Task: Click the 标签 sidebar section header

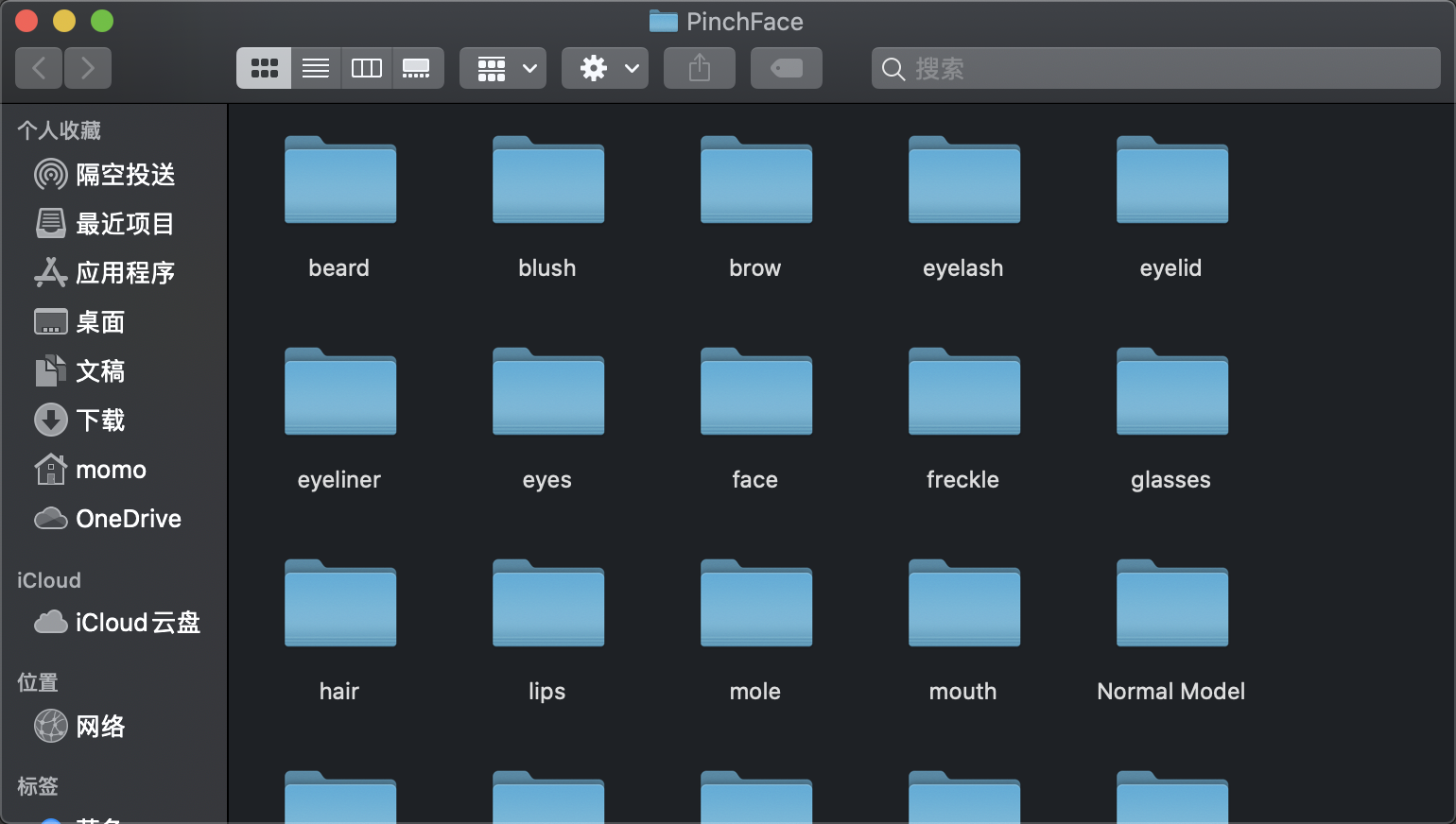Action: pos(38,786)
